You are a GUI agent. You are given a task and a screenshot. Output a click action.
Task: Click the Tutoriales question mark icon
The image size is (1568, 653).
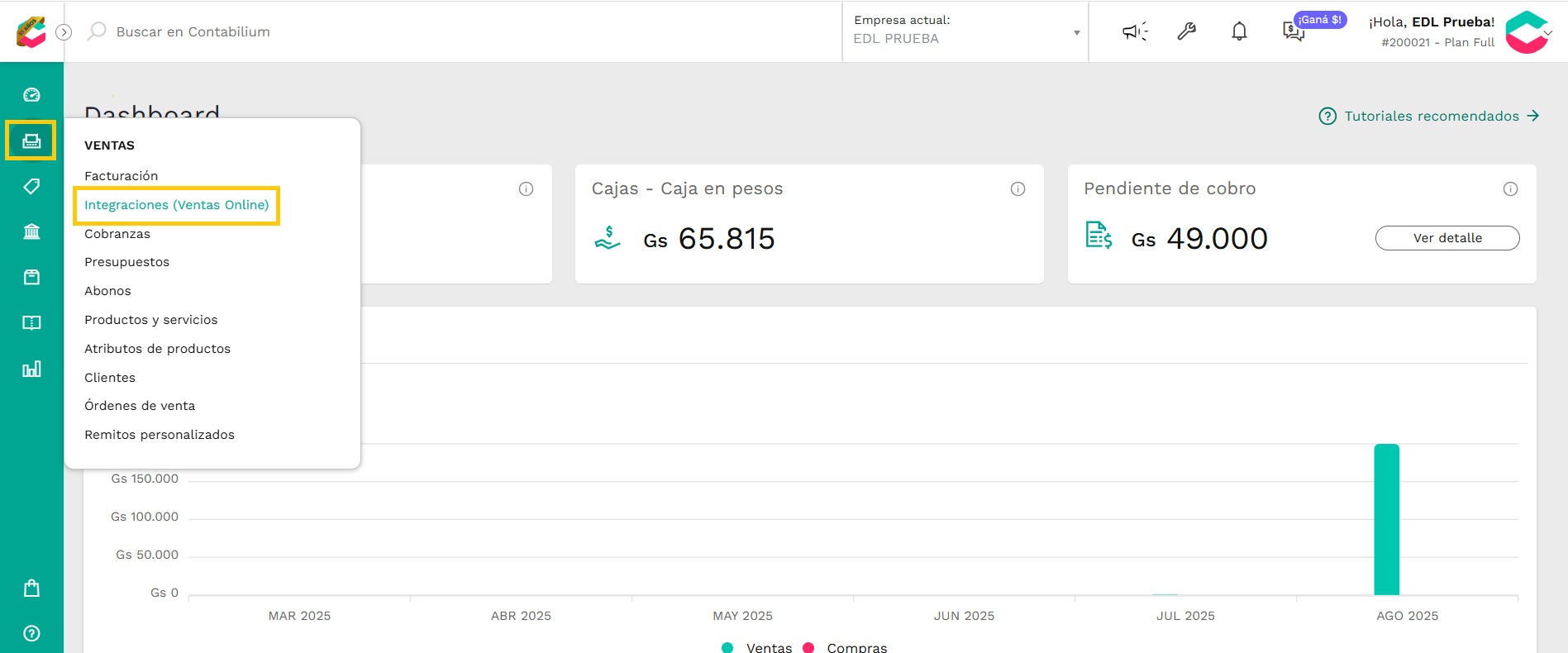coord(1327,116)
